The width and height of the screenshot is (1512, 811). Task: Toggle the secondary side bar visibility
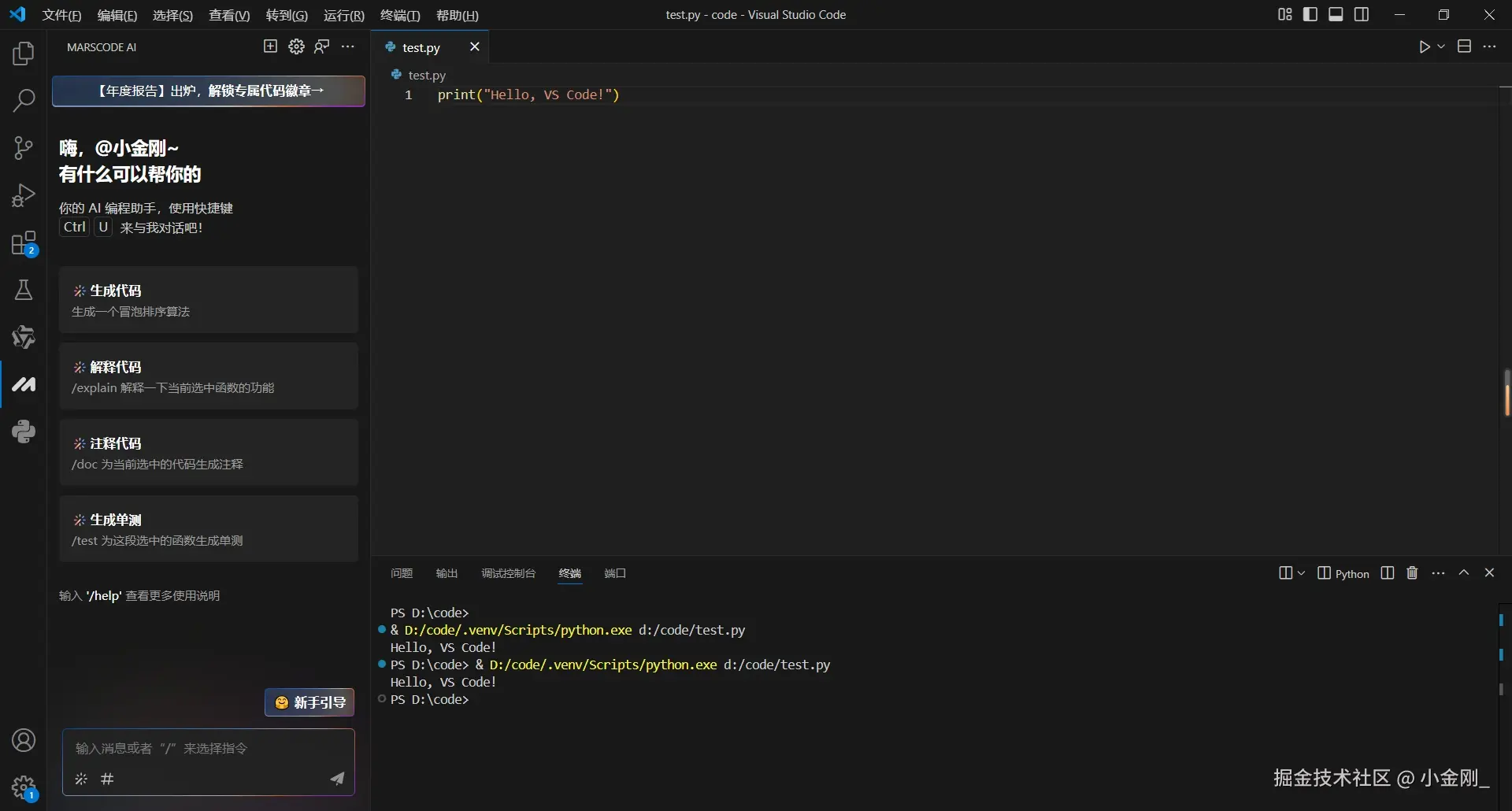(1362, 15)
